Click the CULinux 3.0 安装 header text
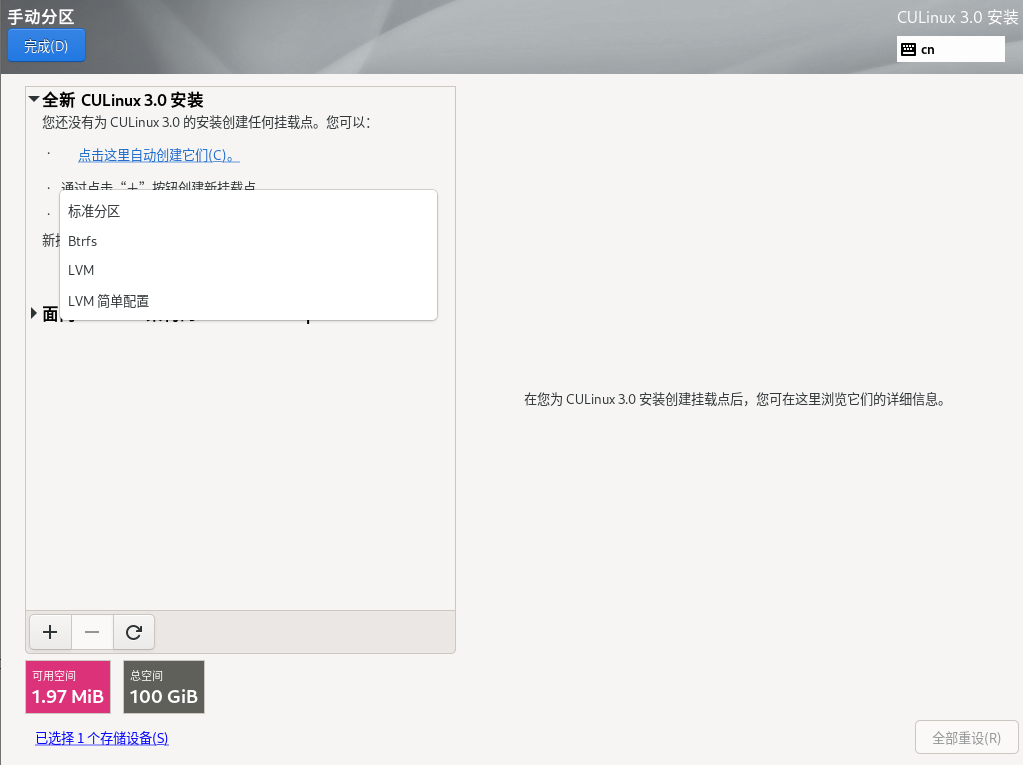The width and height of the screenshot is (1023, 765). [957, 18]
